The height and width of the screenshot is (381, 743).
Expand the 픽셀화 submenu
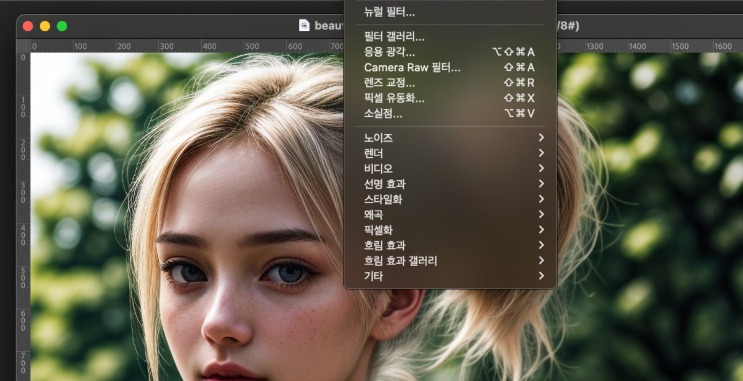coord(450,230)
